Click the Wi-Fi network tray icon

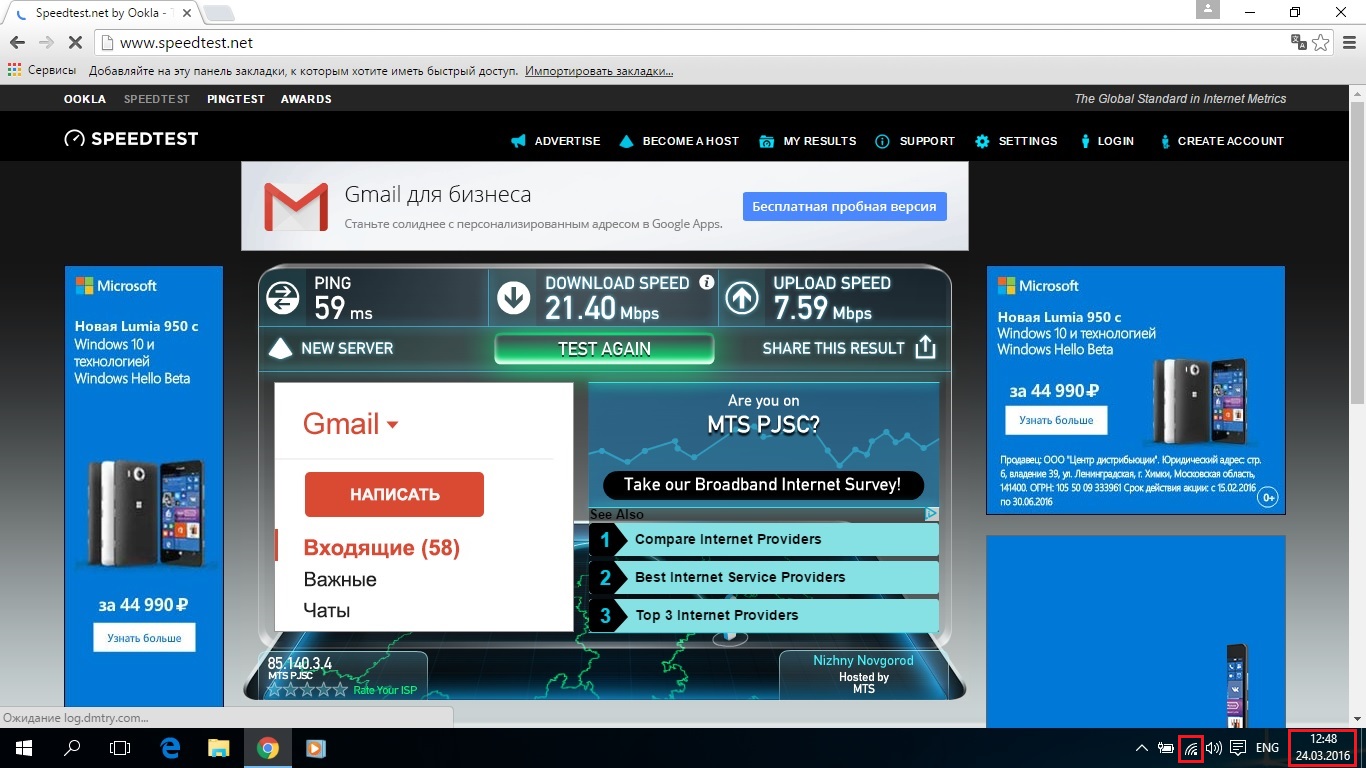[1191, 747]
